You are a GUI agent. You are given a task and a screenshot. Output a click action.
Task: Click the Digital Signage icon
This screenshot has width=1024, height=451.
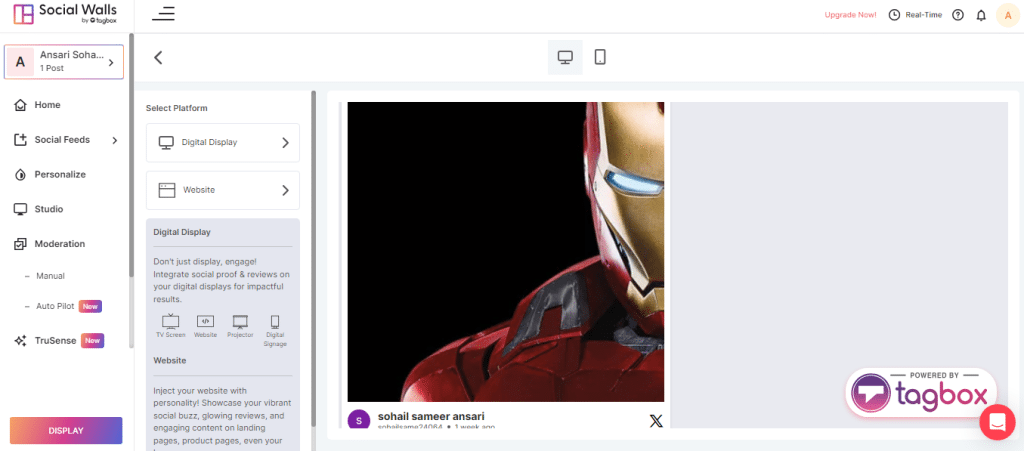[275, 321]
